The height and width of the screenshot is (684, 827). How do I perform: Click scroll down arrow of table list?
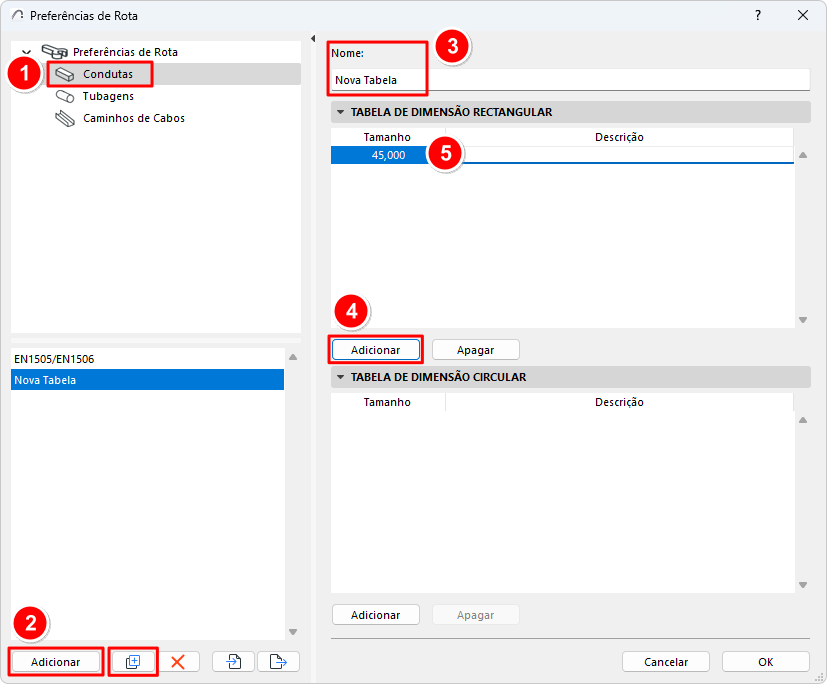[x=293, y=632]
